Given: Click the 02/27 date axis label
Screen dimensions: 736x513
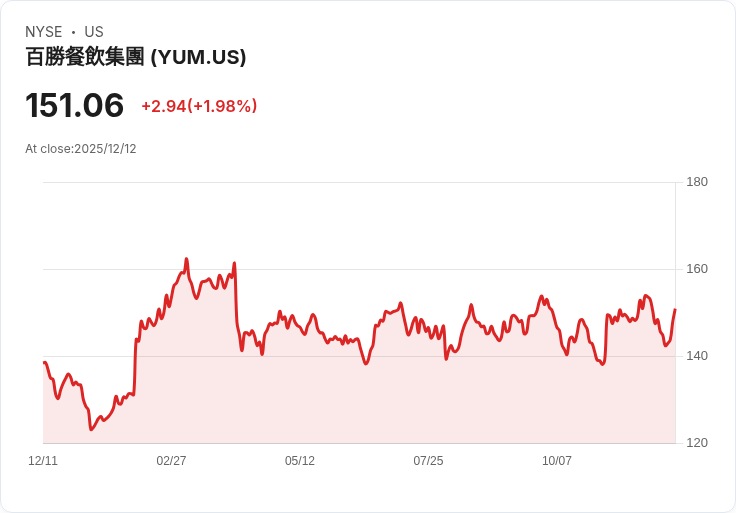Looking at the screenshot, I should pos(171,460).
